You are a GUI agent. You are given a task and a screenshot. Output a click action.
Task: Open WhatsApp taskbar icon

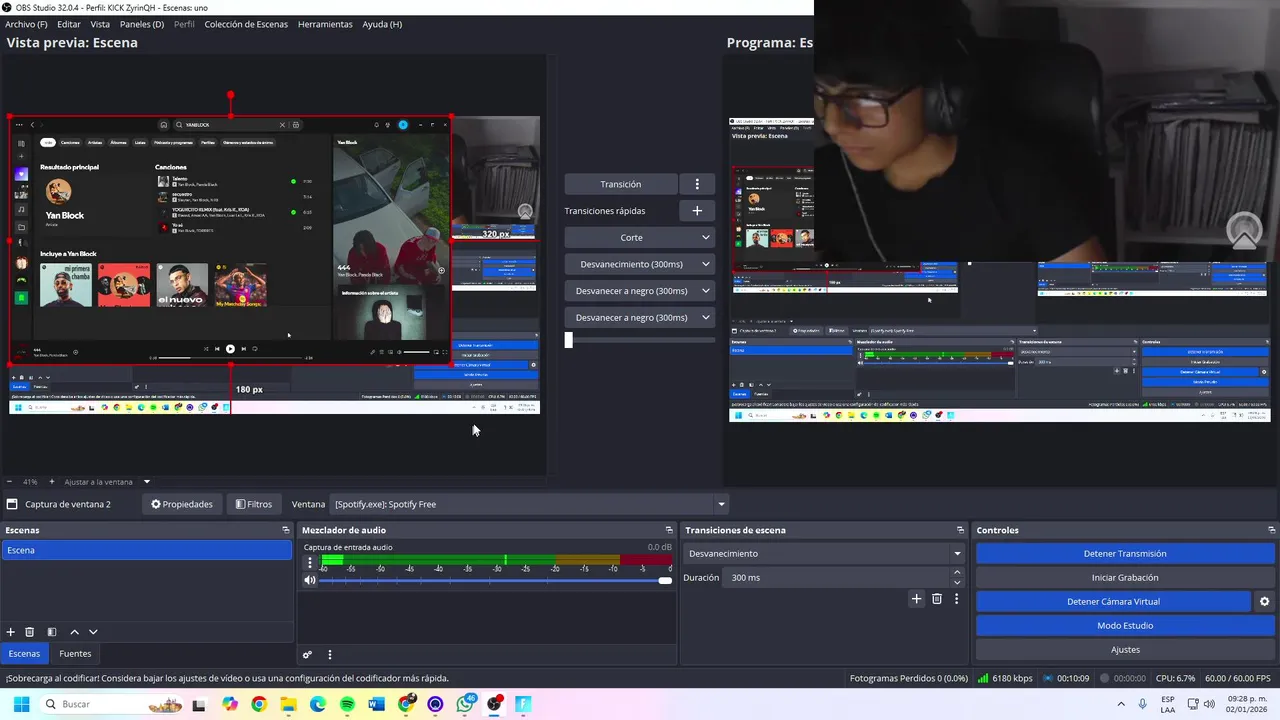(x=465, y=704)
